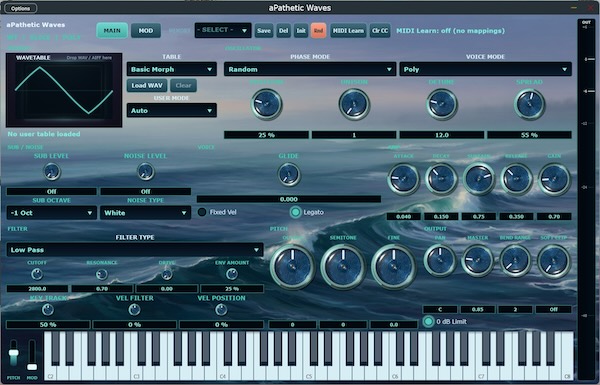Click the Spread knob
The image size is (600, 385).
pos(530,104)
